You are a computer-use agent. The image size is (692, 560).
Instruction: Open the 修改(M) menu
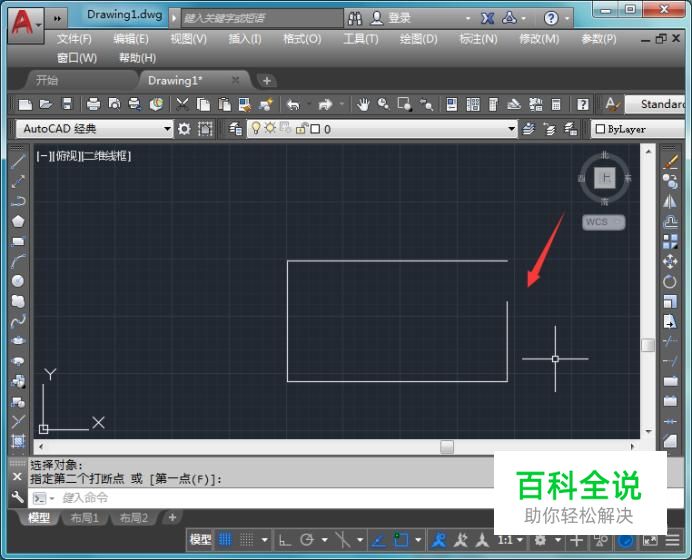[x=539, y=39]
